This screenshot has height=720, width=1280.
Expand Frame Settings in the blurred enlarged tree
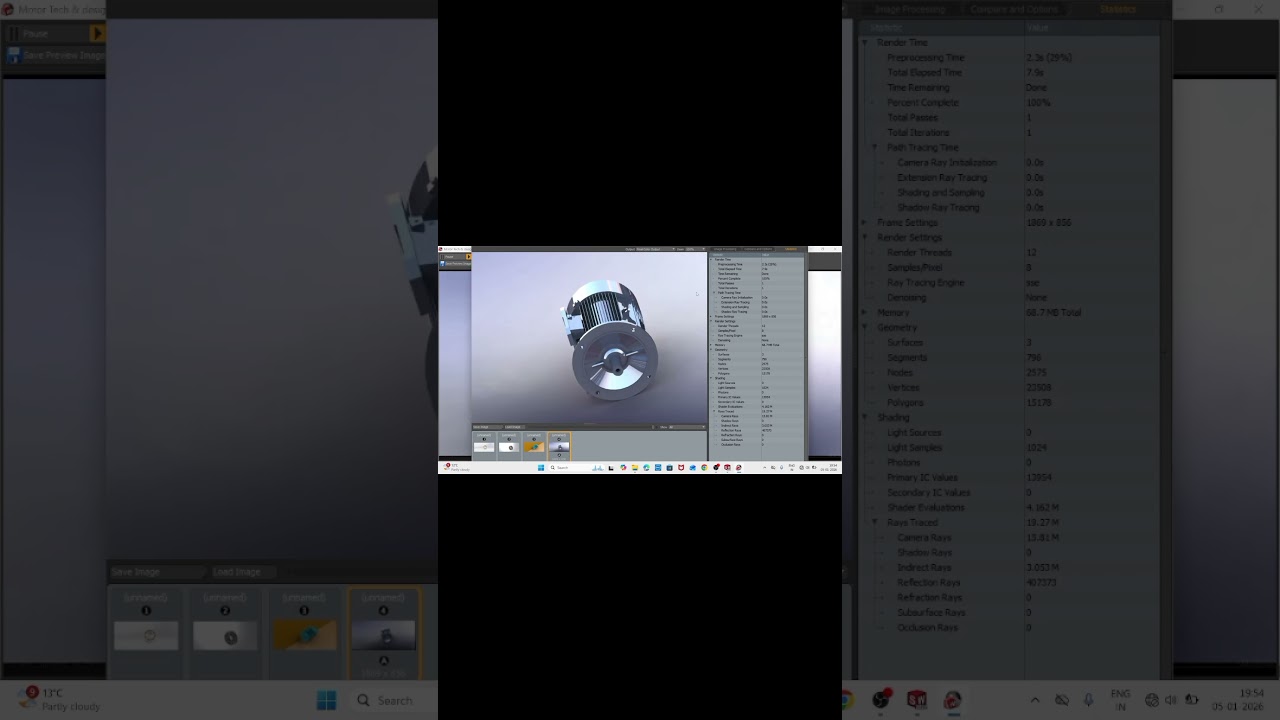pos(865,223)
